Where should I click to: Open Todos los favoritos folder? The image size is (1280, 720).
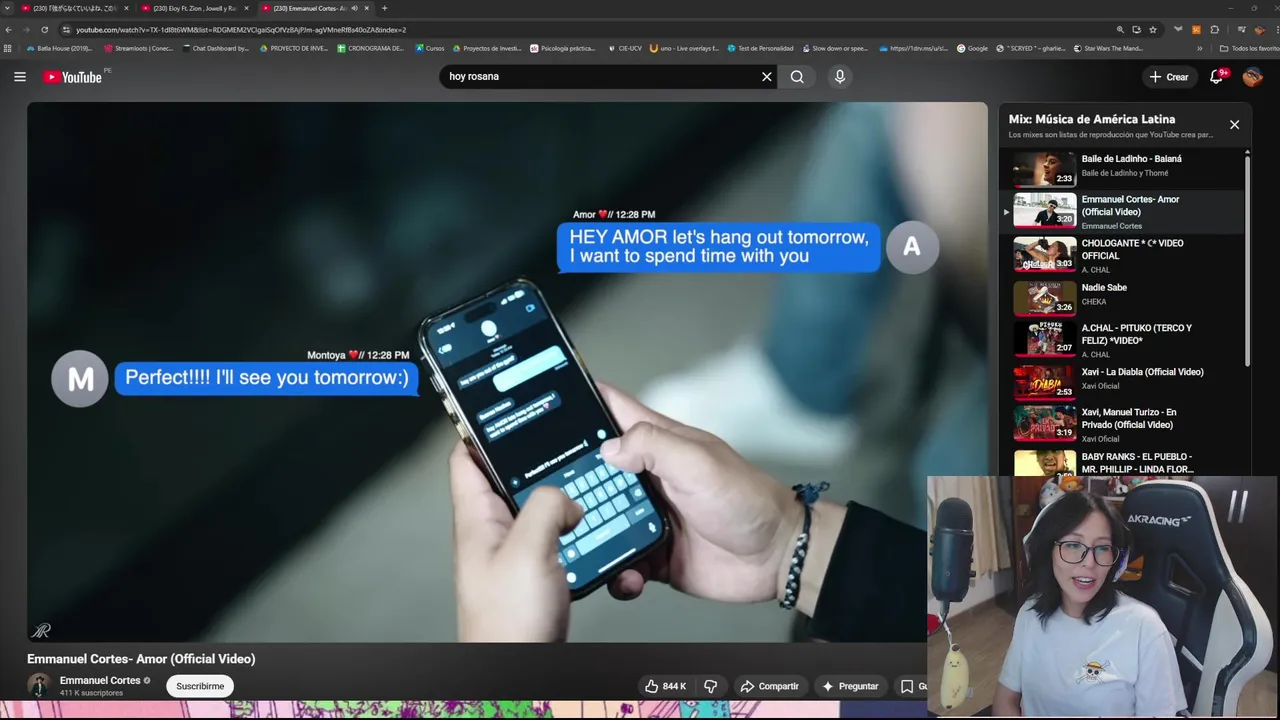(1249, 48)
